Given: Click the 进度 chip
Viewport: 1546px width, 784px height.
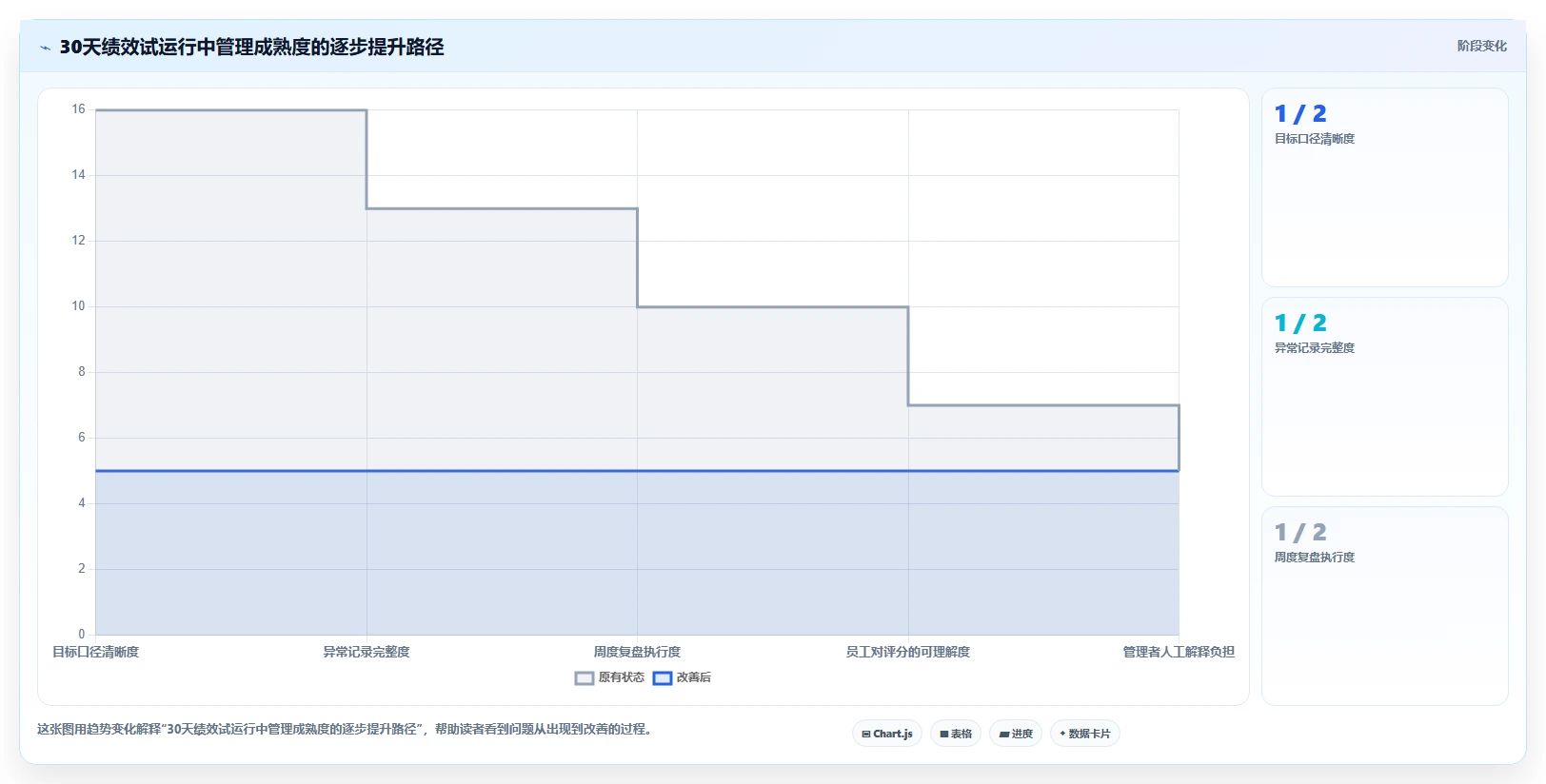Looking at the screenshot, I should click(x=1016, y=734).
